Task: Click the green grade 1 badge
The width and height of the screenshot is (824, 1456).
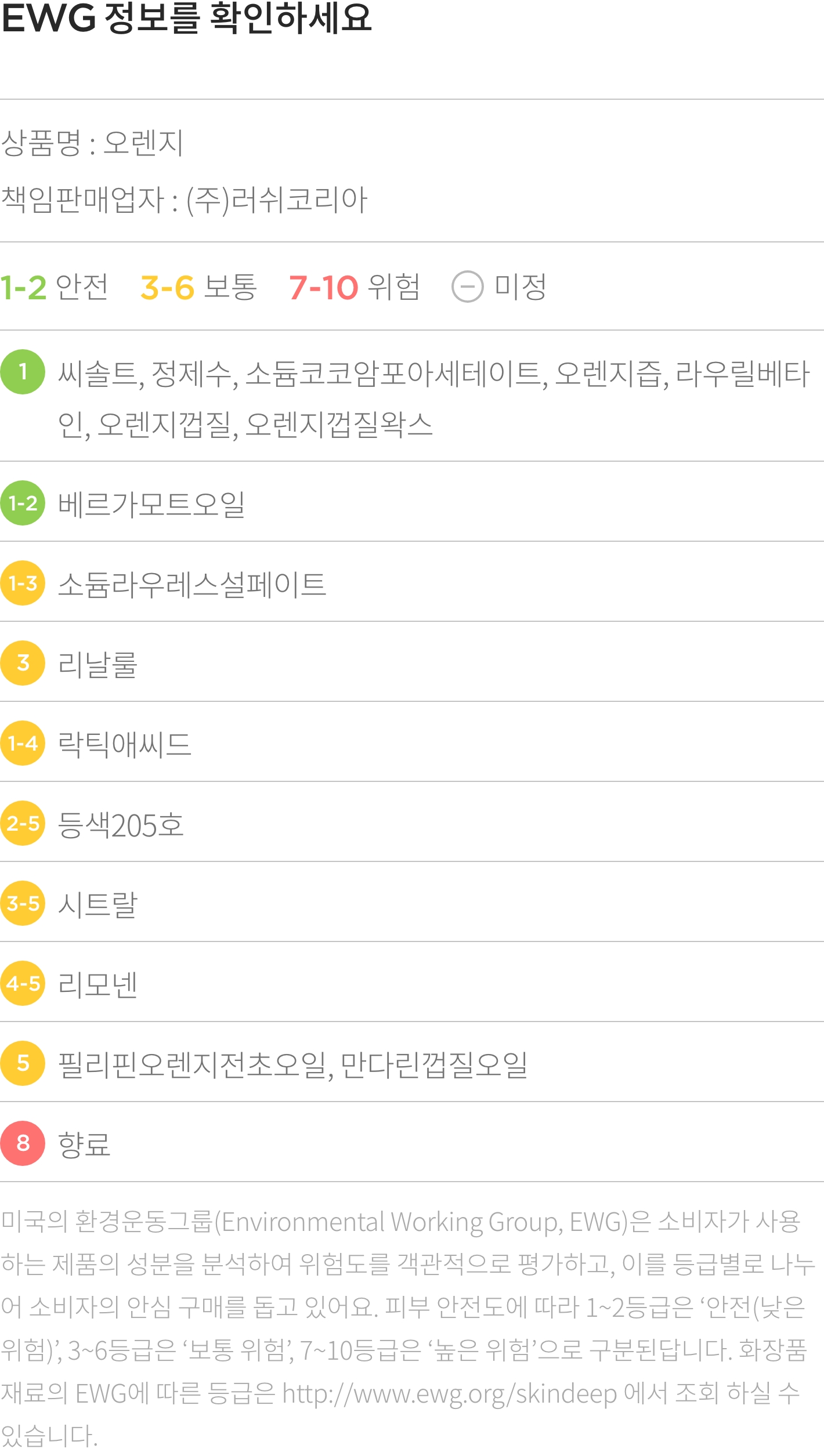Action: (23, 372)
